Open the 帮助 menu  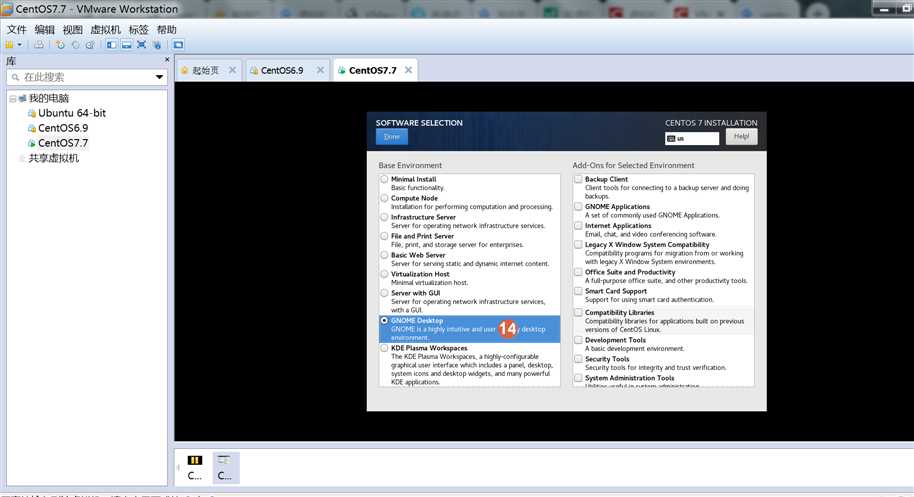coord(166,30)
